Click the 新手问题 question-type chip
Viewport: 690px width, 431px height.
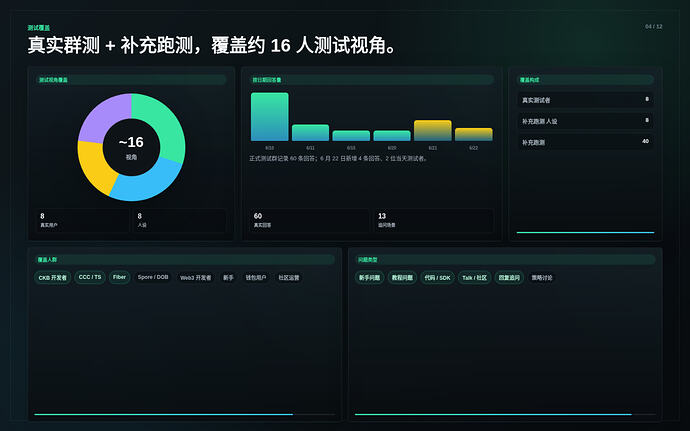370,278
